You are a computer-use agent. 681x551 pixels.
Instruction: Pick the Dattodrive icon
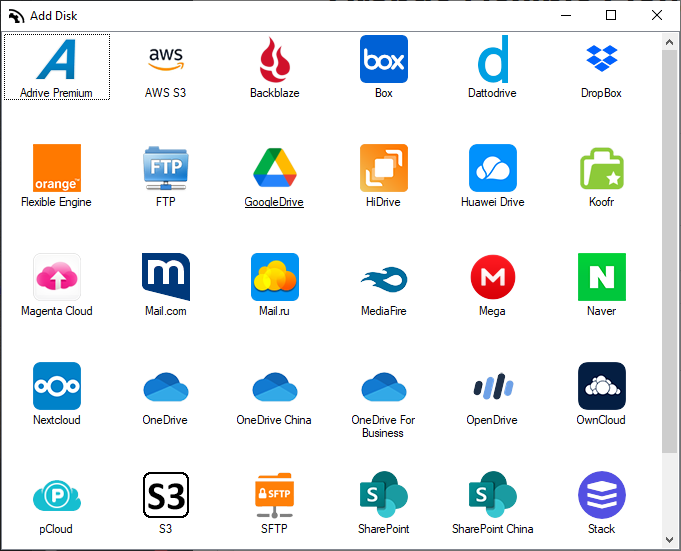pos(493,59)
